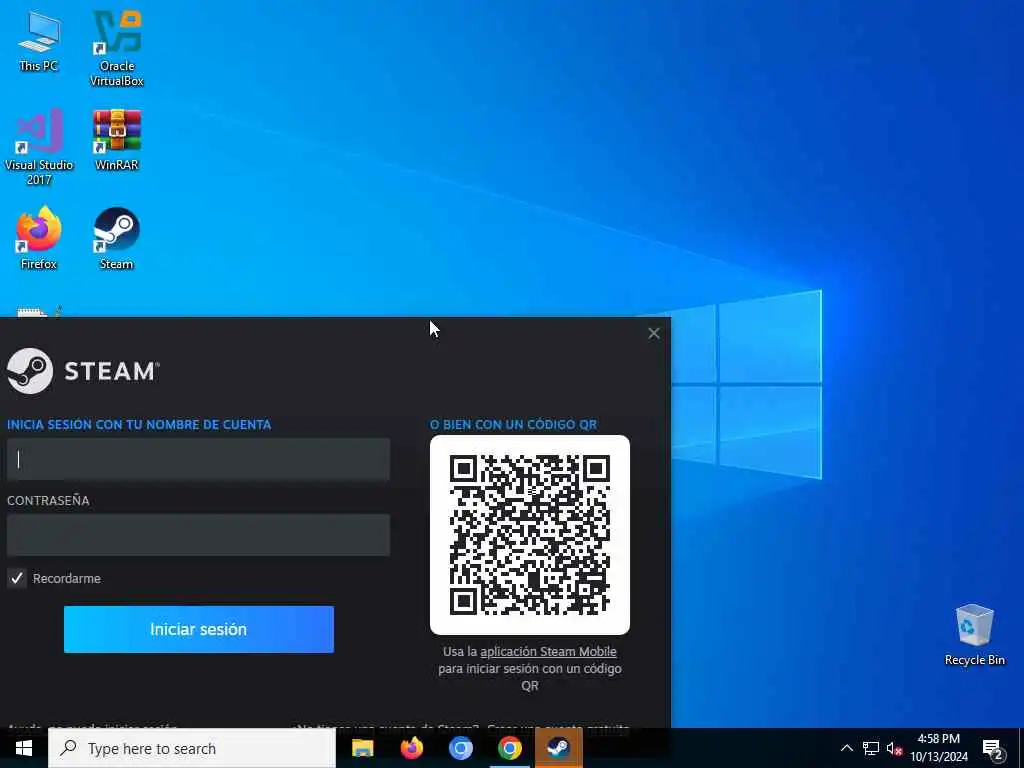Uncheck the Recordarme checkbox
1024x768 pixels.
(17, 578)
